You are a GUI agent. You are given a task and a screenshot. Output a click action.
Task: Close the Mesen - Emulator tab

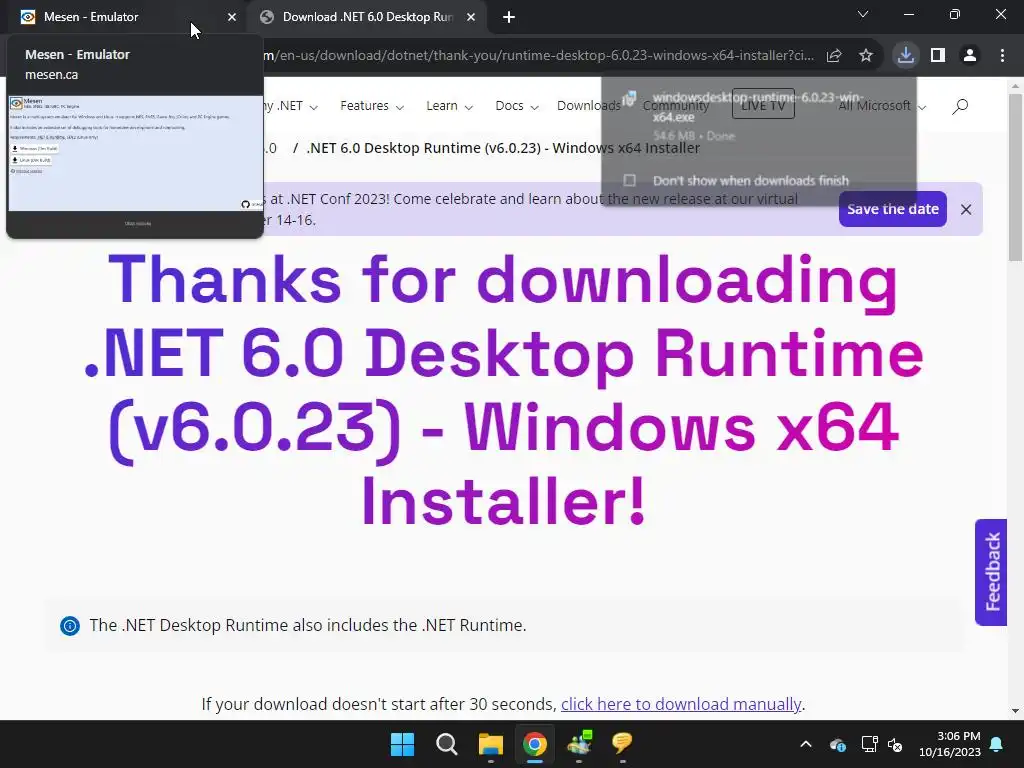[232, 17]
